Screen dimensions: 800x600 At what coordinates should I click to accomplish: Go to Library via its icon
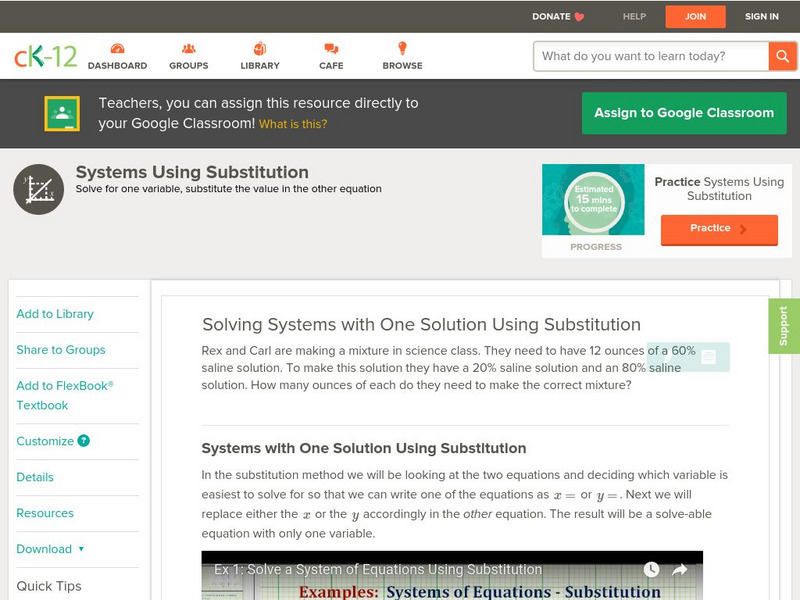tap(260, 49)
